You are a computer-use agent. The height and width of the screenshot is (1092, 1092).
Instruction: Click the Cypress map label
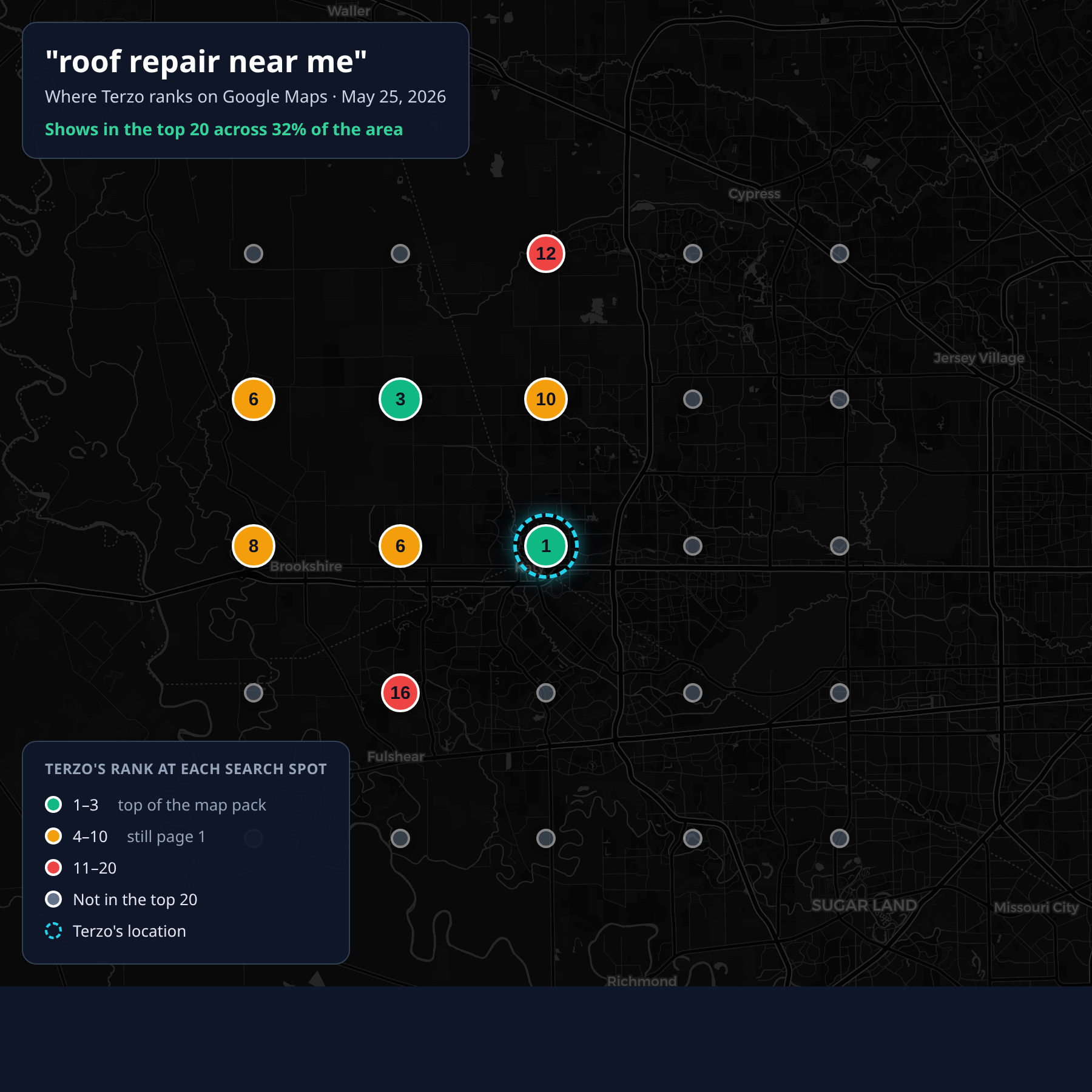pos(755,194)
